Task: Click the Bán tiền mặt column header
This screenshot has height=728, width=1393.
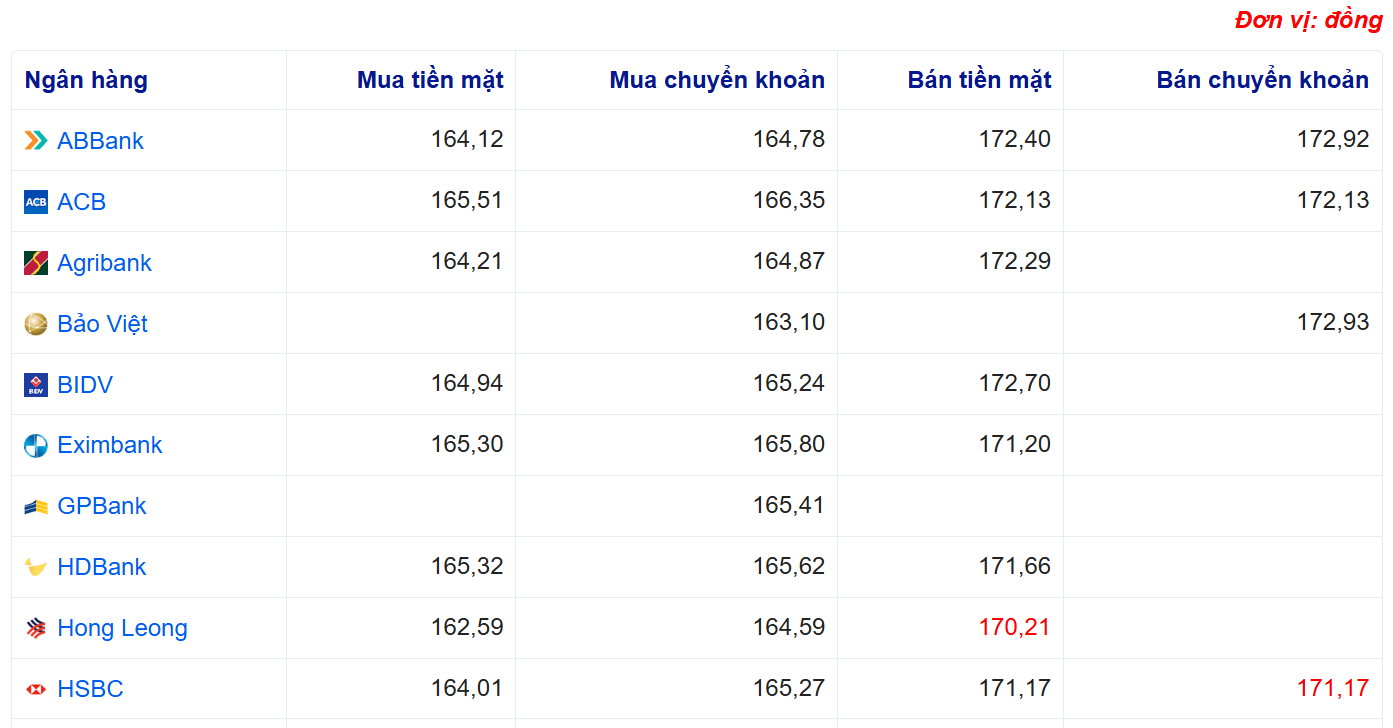Action: point(979,80)
